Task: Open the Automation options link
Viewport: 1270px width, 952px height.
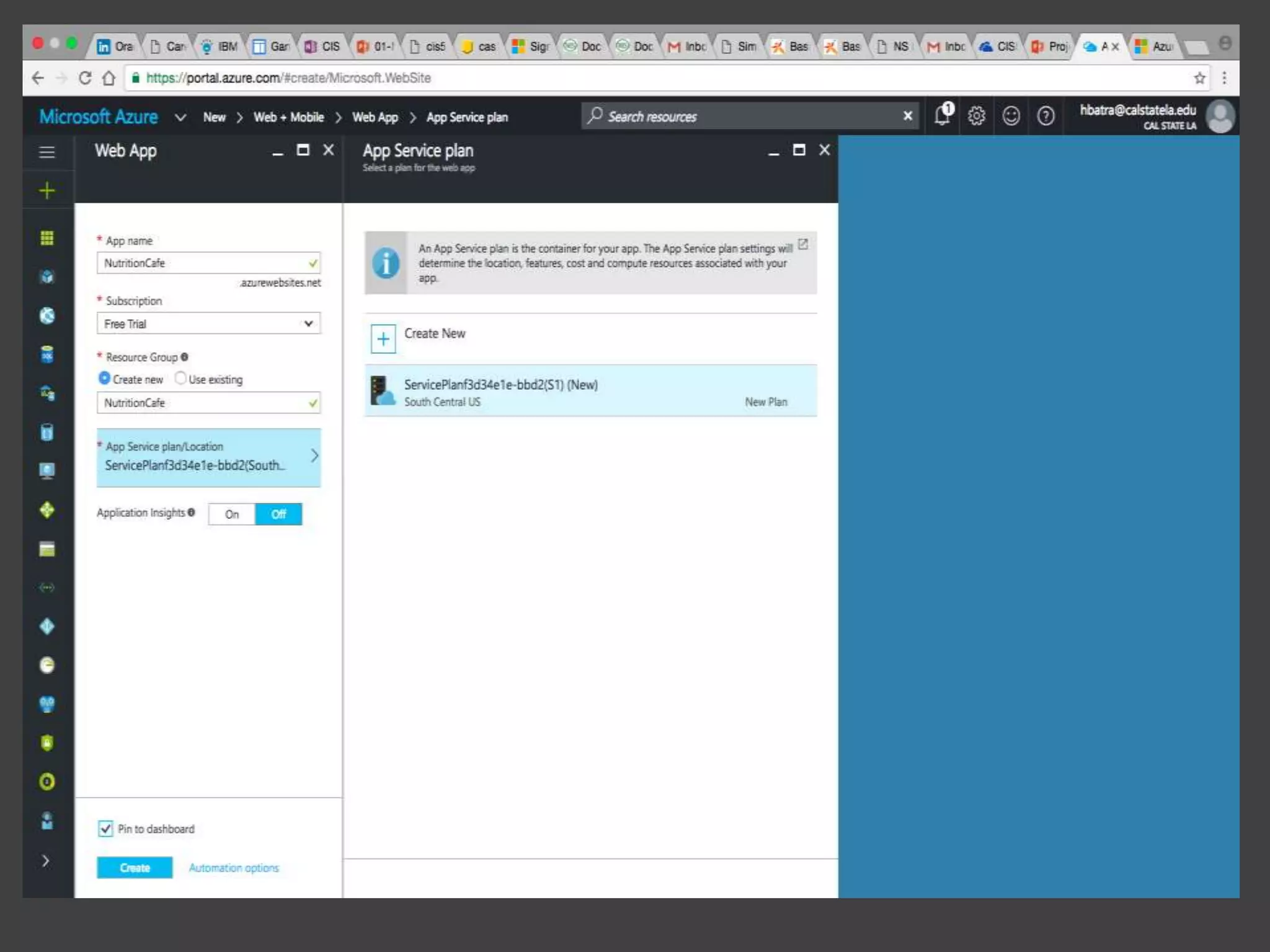Action: [x=234, y=868]
